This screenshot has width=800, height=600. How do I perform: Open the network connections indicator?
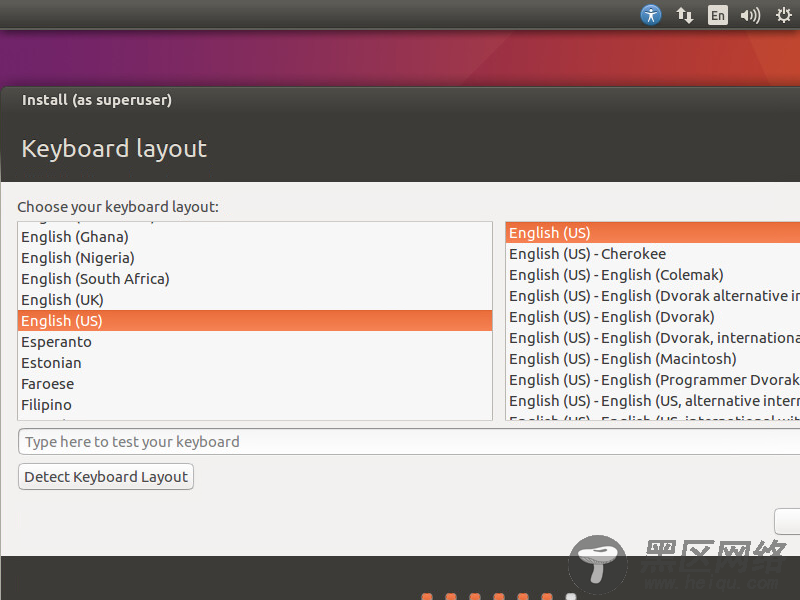(684, 15)
